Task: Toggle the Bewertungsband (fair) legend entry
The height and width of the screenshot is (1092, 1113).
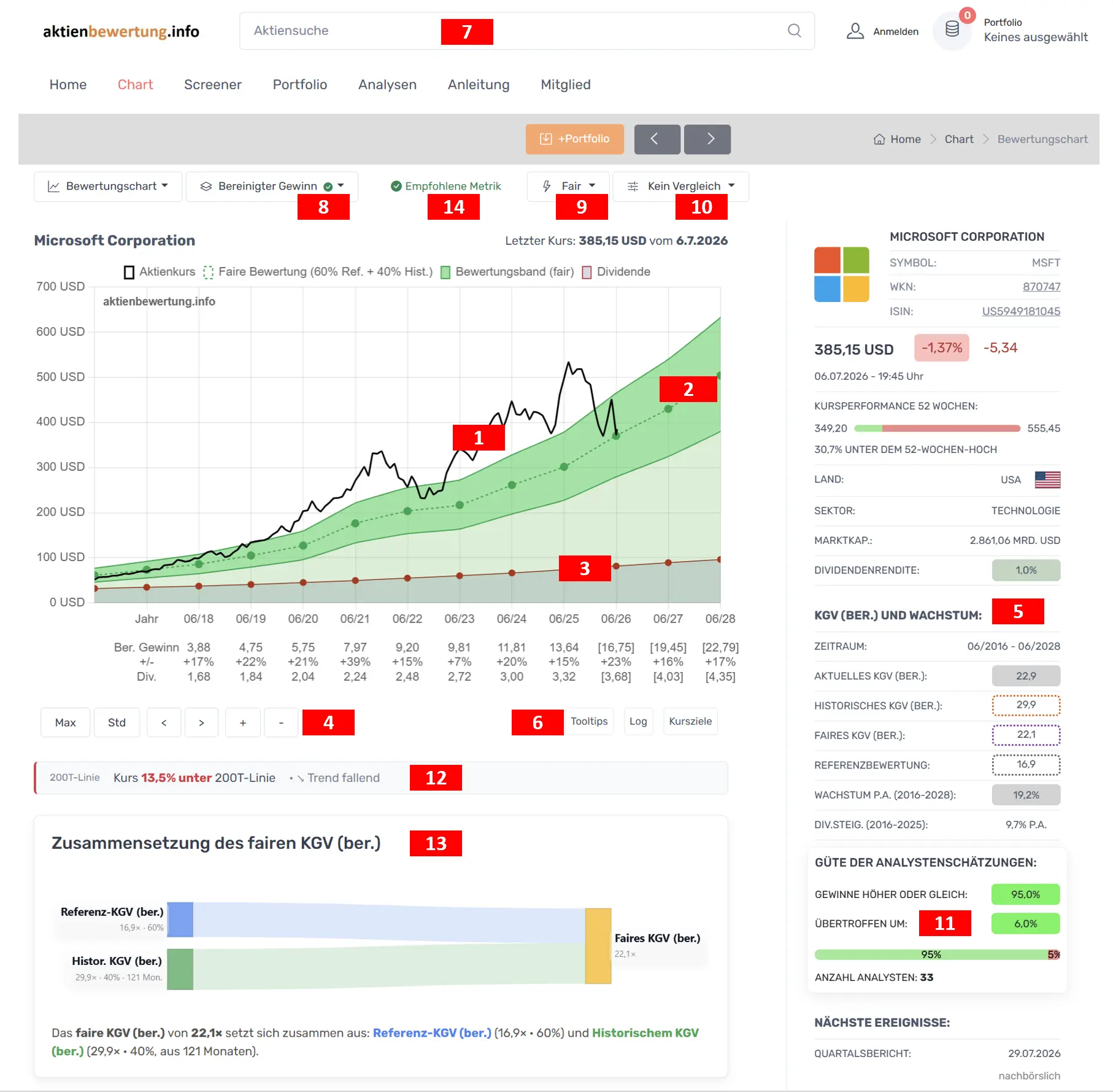Action: 507,271
